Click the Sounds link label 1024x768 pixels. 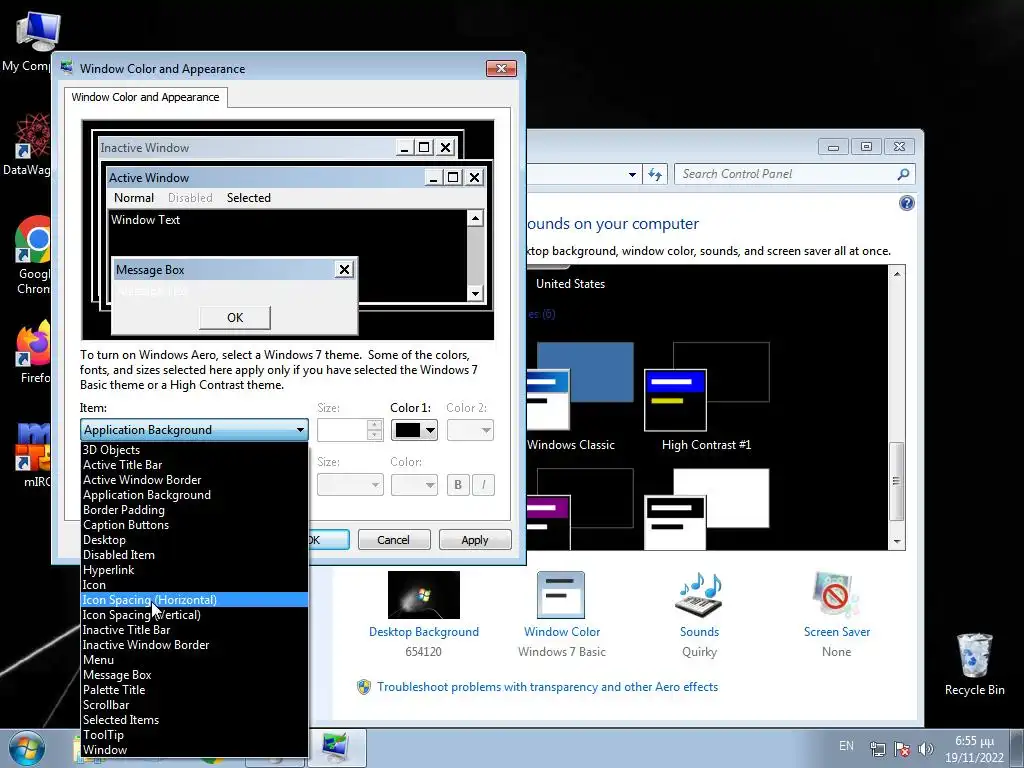coord(699,632)
